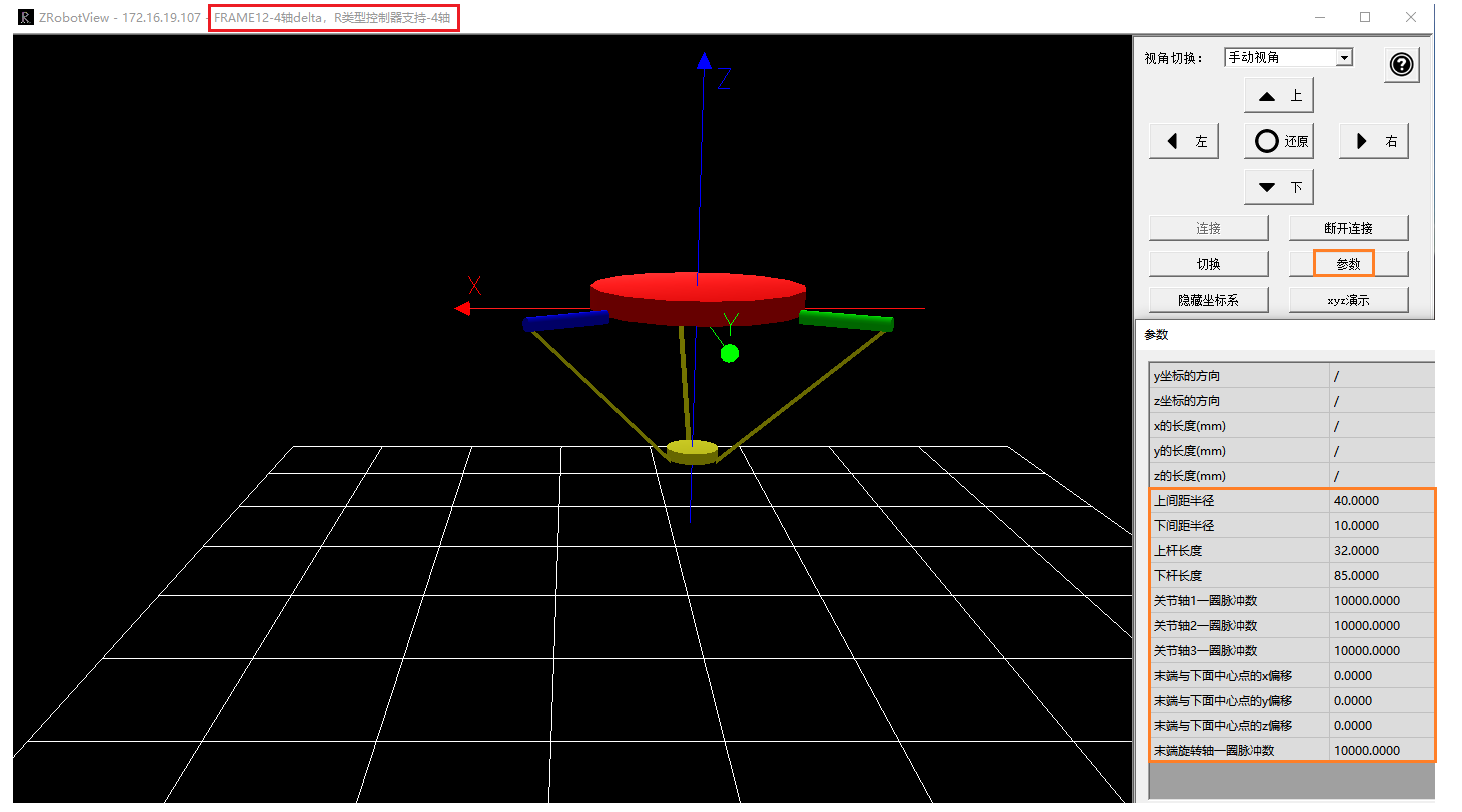Click the help question mark icon
Image resolution: width=1462 pixels, height=812 pixels.
coord(1402,65)
